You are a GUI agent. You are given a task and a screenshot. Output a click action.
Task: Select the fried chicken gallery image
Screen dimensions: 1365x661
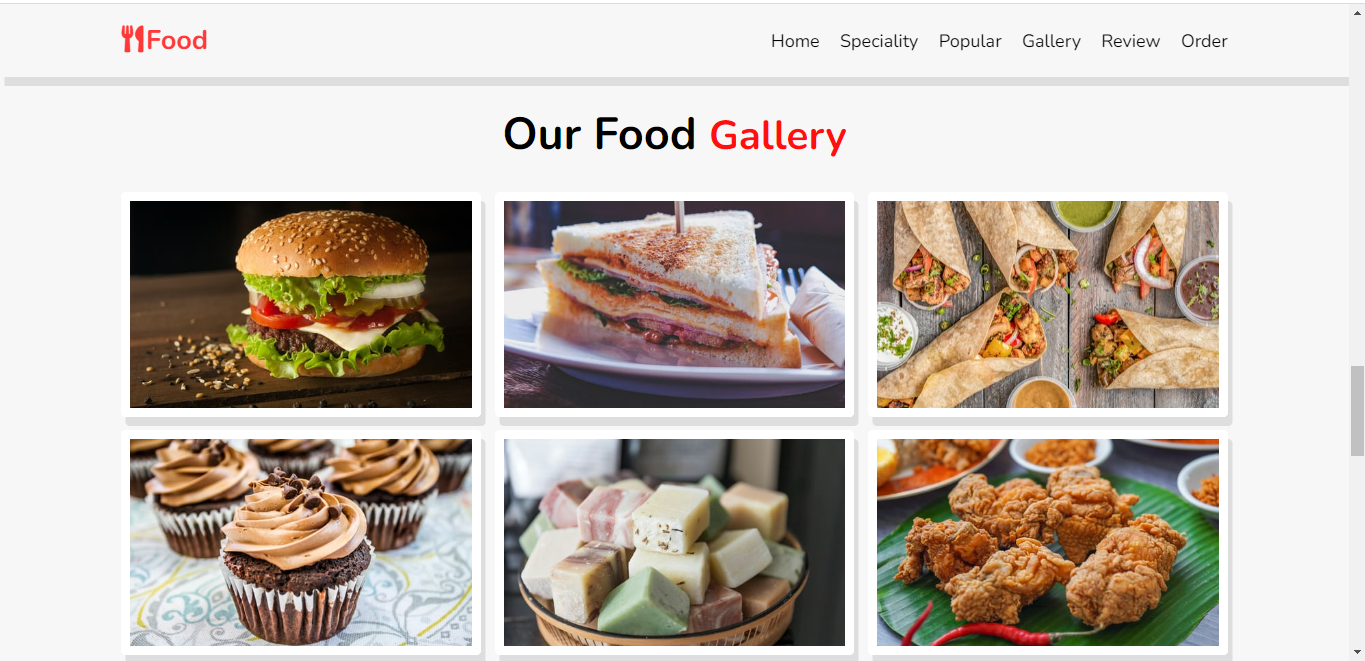click(x=1048, y=542)
